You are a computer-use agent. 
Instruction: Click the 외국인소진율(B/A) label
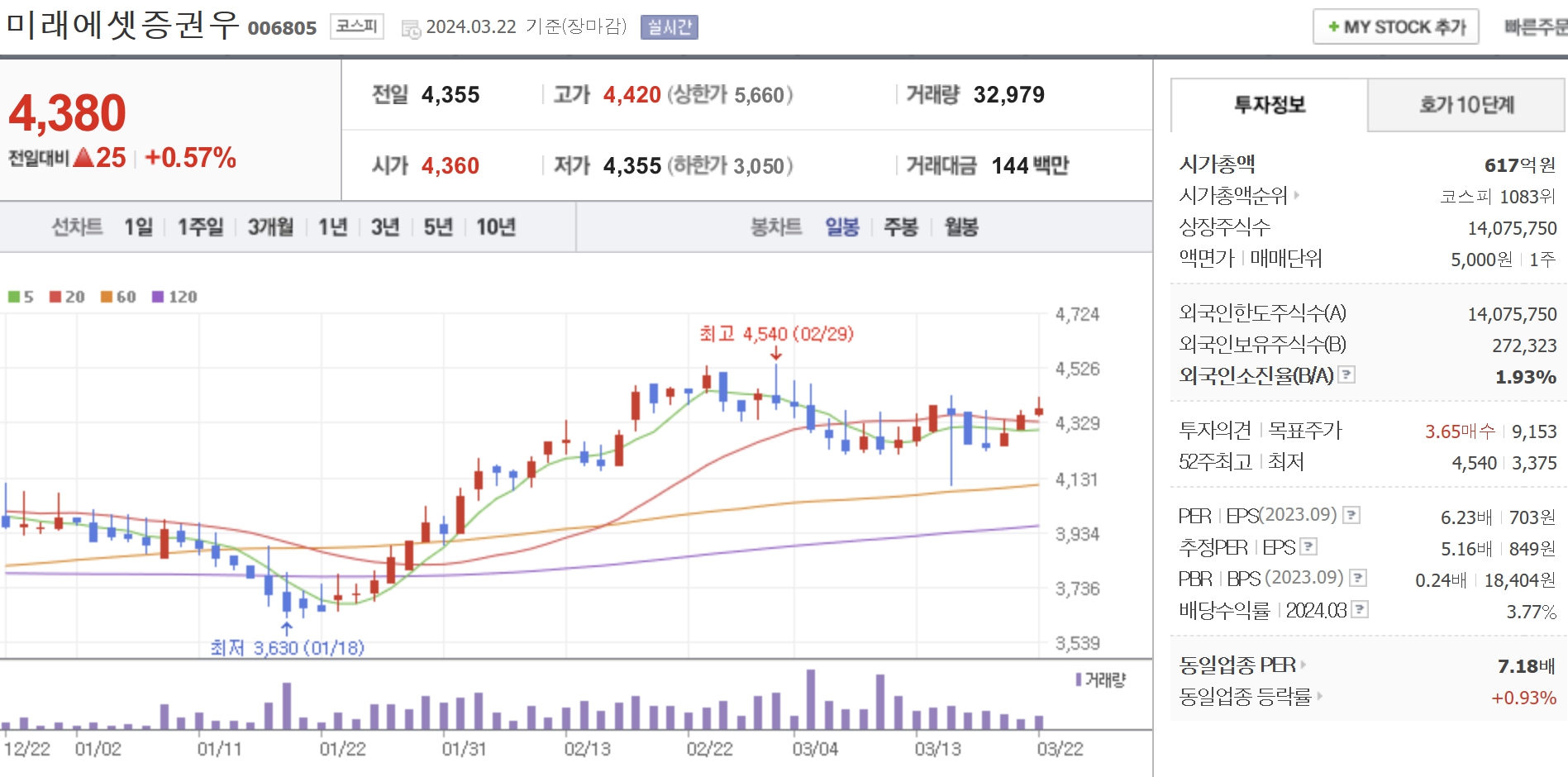pos(1256,375)
